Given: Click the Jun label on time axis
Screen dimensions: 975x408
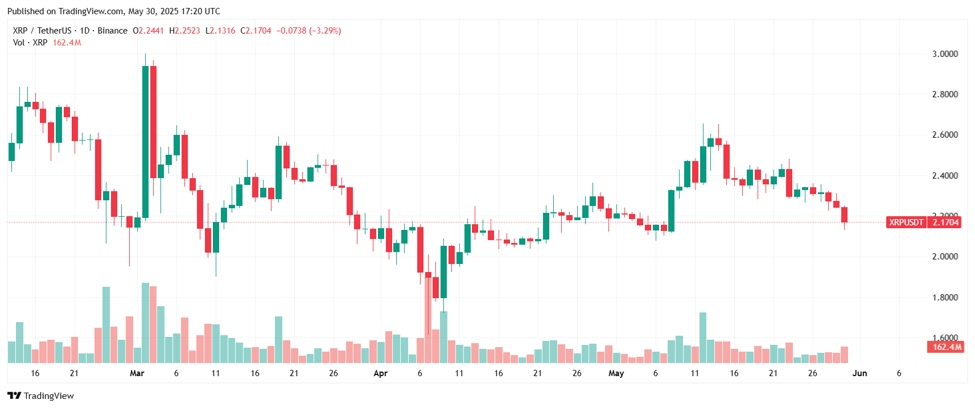Looking at the screenshot, I should (x=859, y=374).
